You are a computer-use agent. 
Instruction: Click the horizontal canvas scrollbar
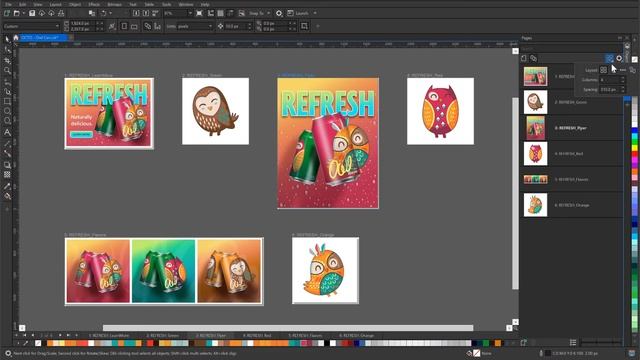coord(288,328)
